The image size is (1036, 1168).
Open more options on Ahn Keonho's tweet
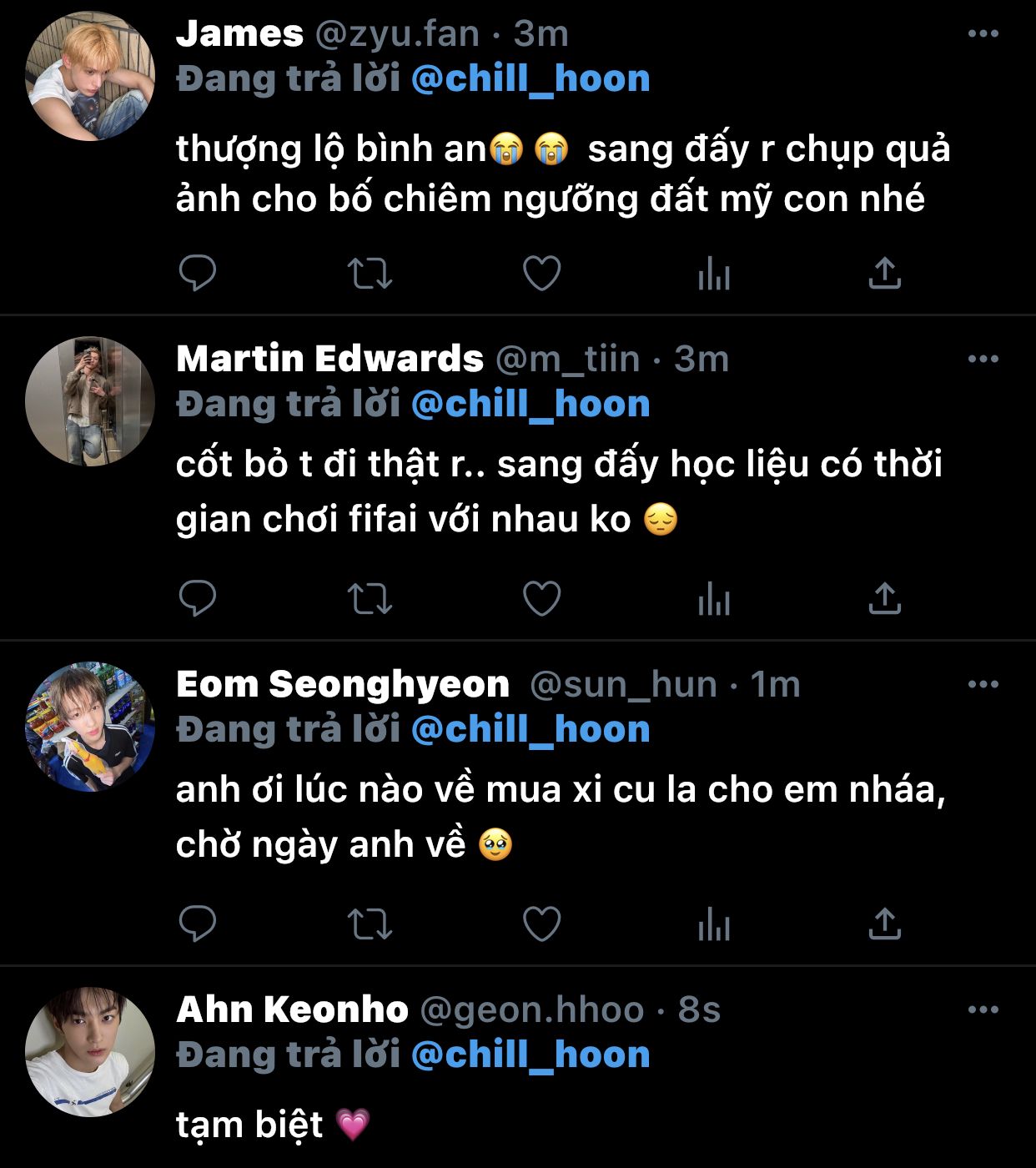point(983,1010)
